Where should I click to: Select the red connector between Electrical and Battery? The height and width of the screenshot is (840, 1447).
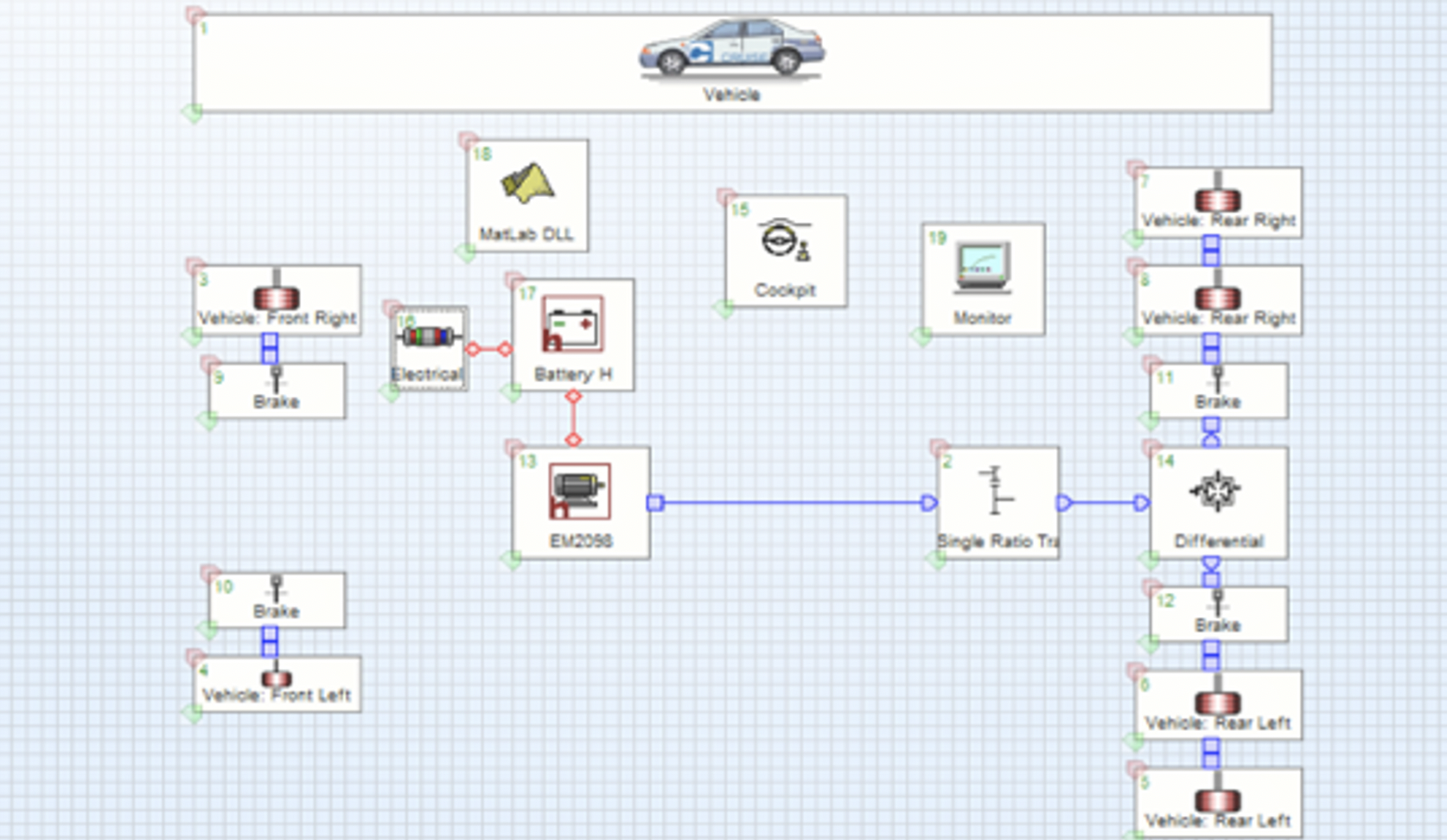tap(489, 349)
